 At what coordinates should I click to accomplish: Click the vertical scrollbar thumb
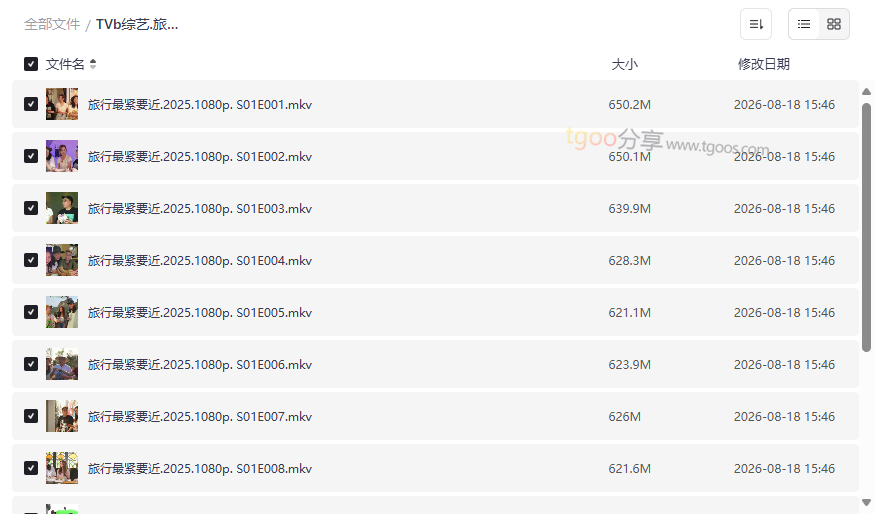866,227
